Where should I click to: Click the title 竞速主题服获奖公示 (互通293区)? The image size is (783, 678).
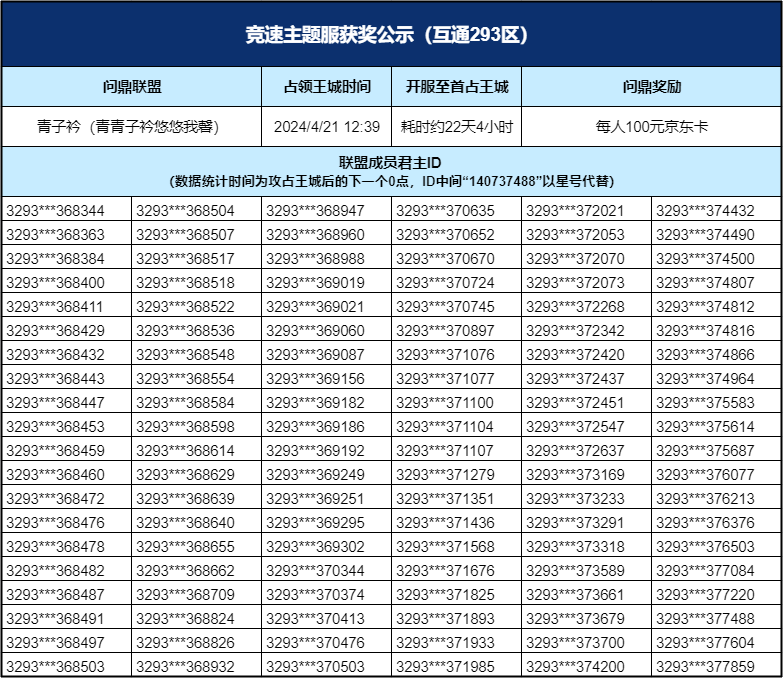(391, 35)
